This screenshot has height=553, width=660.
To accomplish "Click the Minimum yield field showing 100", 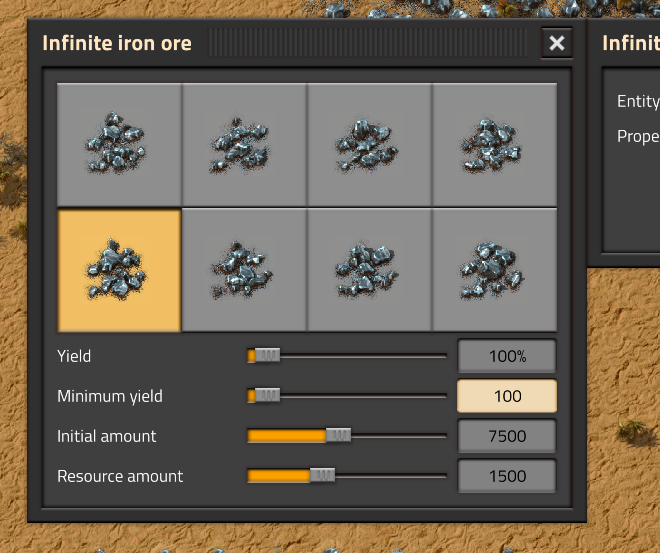I will 507,396.
